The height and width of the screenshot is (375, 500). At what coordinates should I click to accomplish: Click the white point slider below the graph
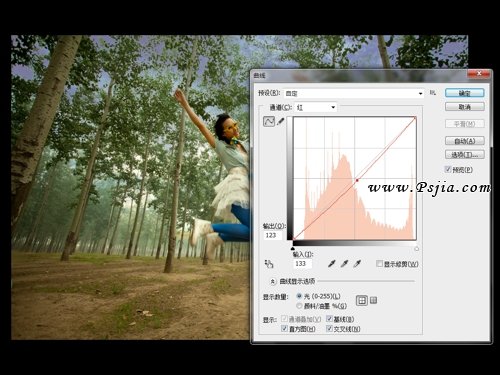[416, 249]
